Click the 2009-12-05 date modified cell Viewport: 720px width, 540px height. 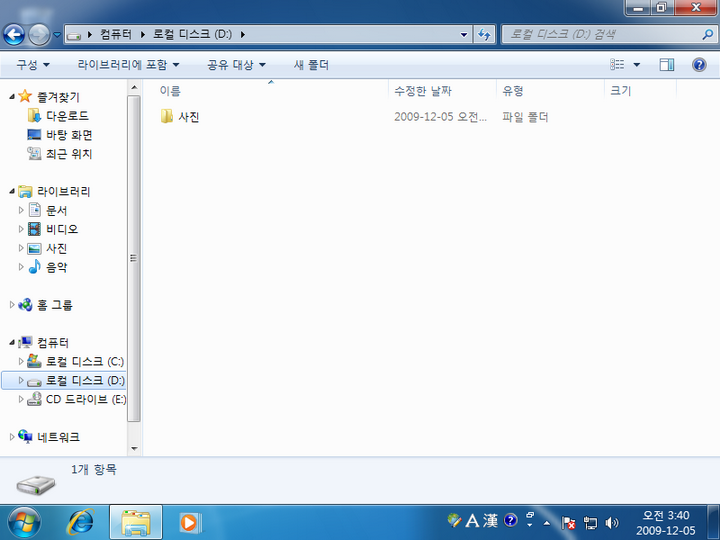point(440,117)
